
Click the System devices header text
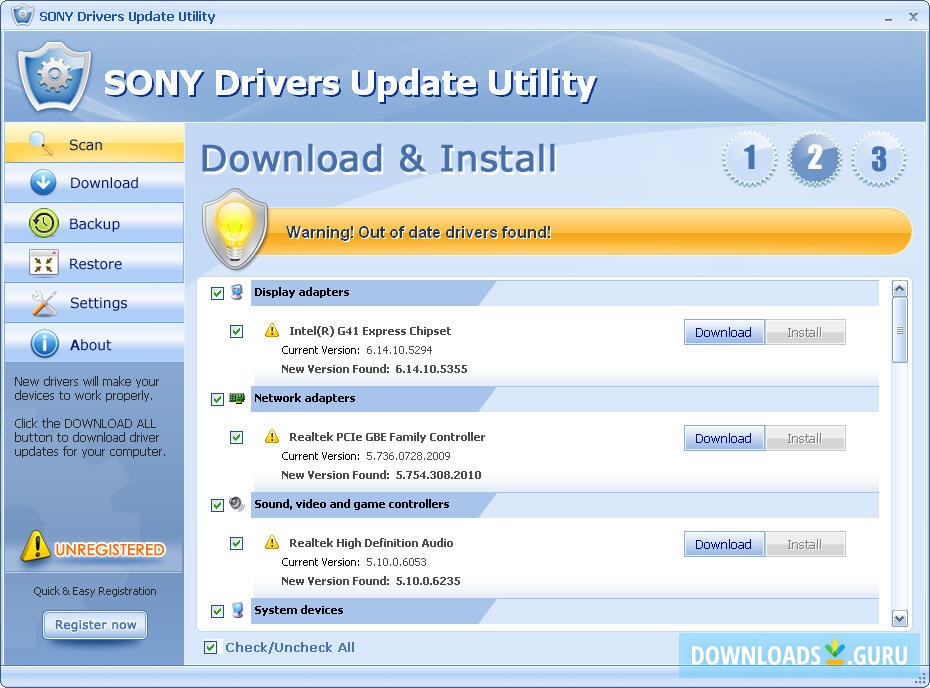298,610
